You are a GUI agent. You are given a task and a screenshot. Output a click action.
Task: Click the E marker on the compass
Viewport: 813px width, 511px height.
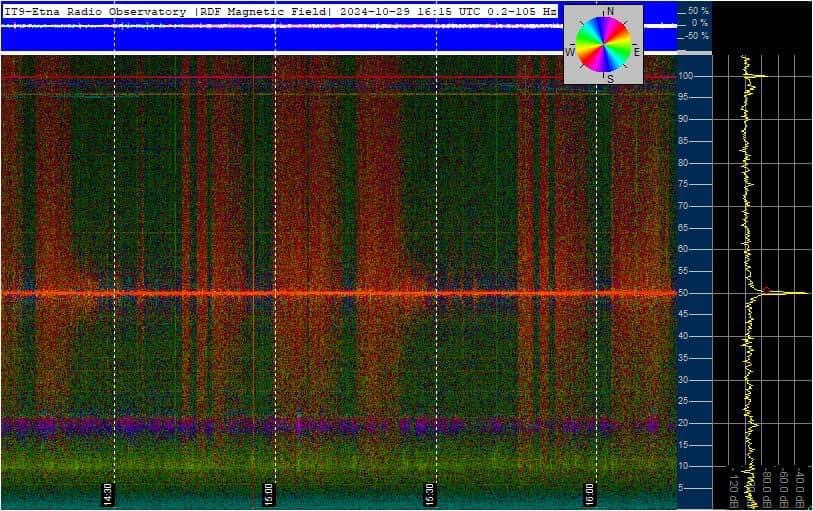(x=637, y=51)
